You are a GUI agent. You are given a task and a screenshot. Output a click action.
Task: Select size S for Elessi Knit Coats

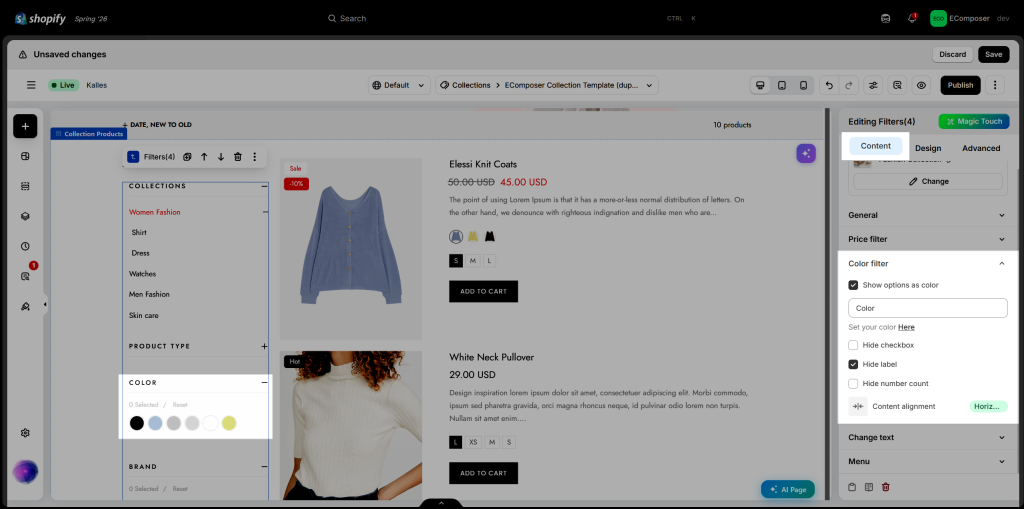456,261
